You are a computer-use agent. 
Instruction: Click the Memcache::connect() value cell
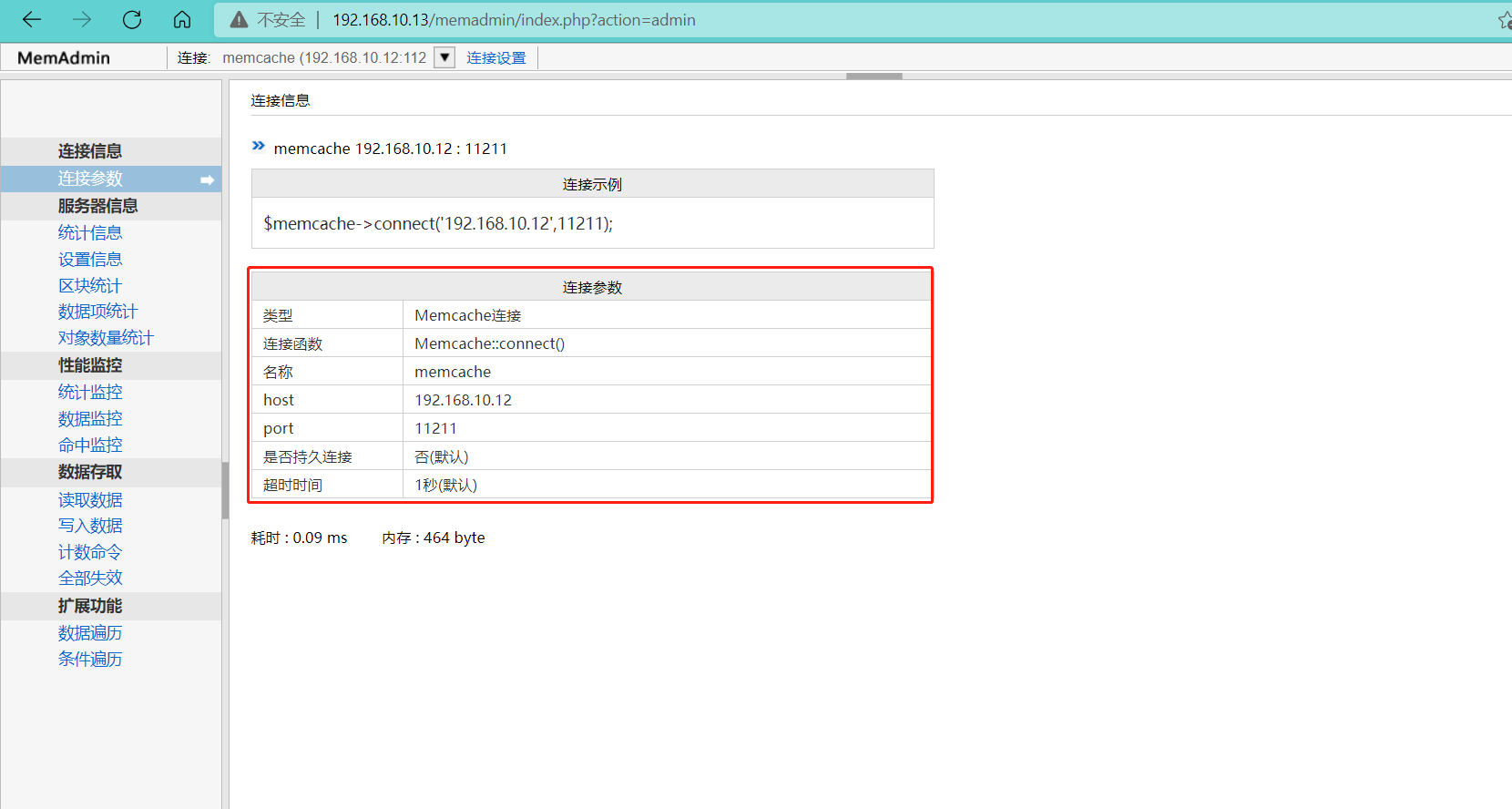coord(667,343)
